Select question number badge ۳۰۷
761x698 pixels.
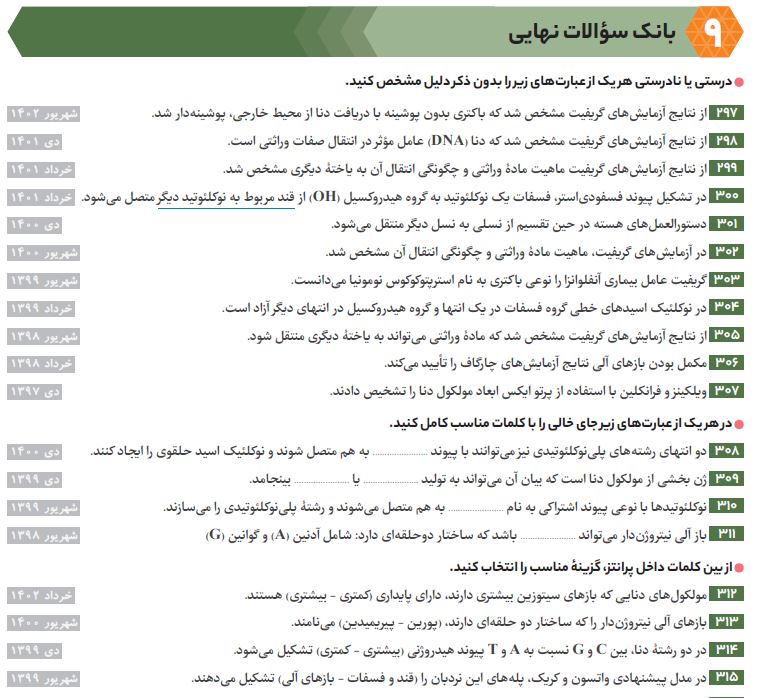[x=726, y=390]
